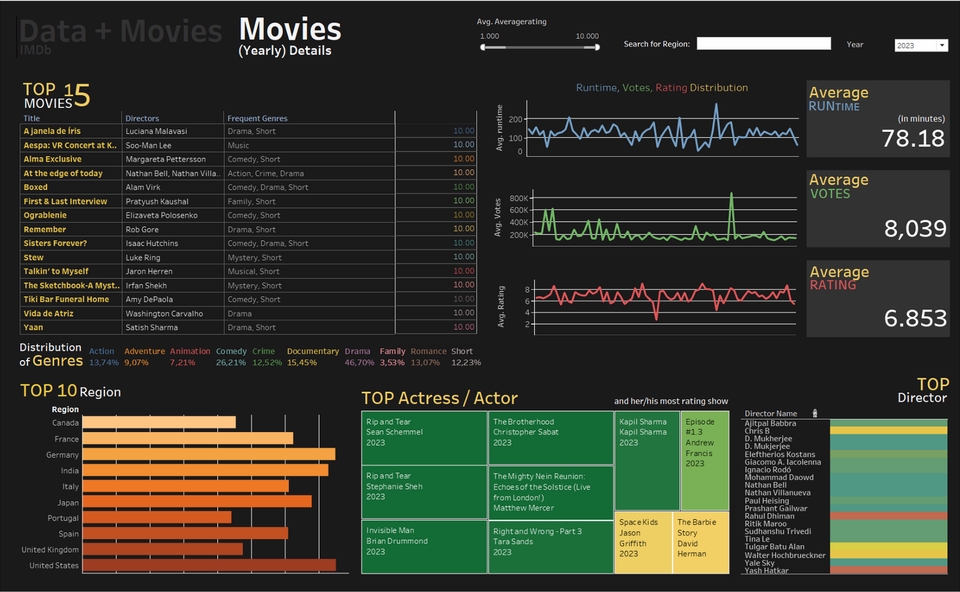Image resolution: width=960 pixels, height=592 pixels.
Task: Click the Germany bar in region chart
Action: point(208,454)
